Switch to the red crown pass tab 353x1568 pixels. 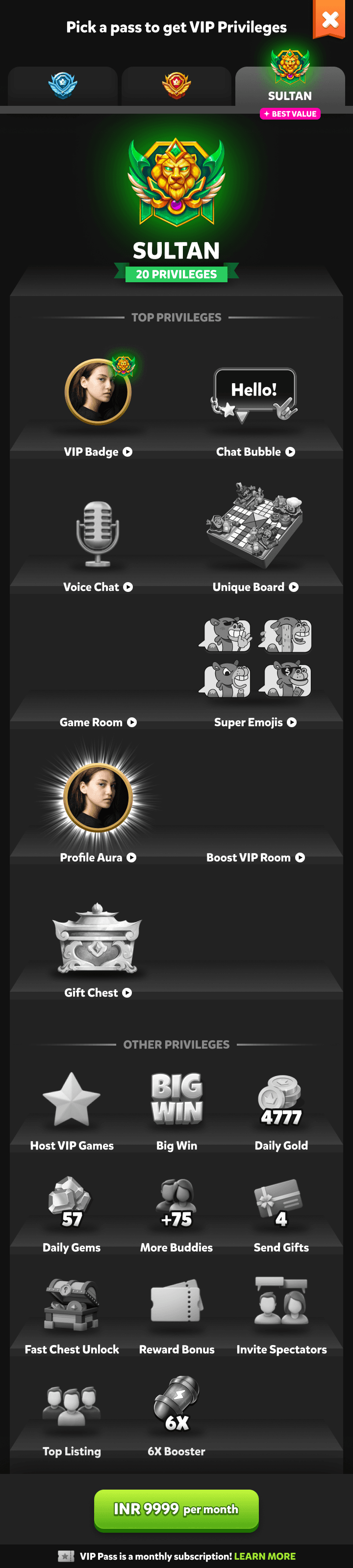click(176, 86)
